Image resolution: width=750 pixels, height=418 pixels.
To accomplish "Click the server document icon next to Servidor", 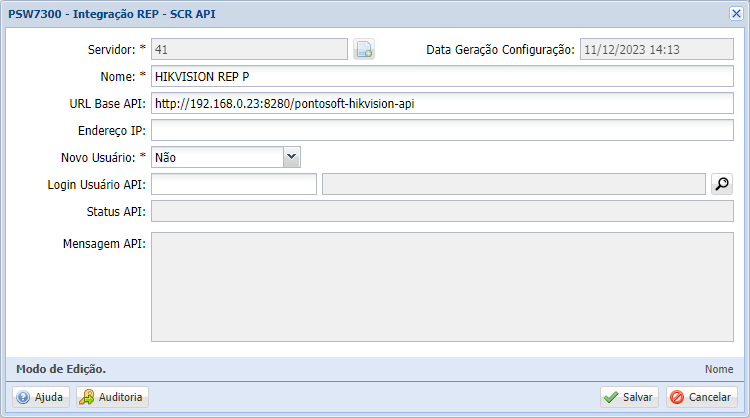I will [x=364, y=49].
